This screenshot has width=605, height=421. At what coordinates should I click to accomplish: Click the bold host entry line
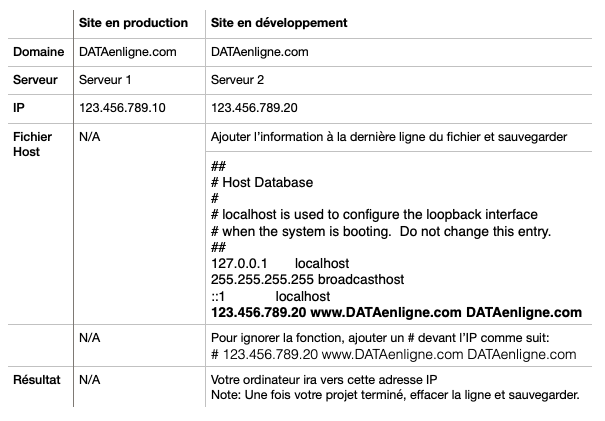(x=396, y=312)
